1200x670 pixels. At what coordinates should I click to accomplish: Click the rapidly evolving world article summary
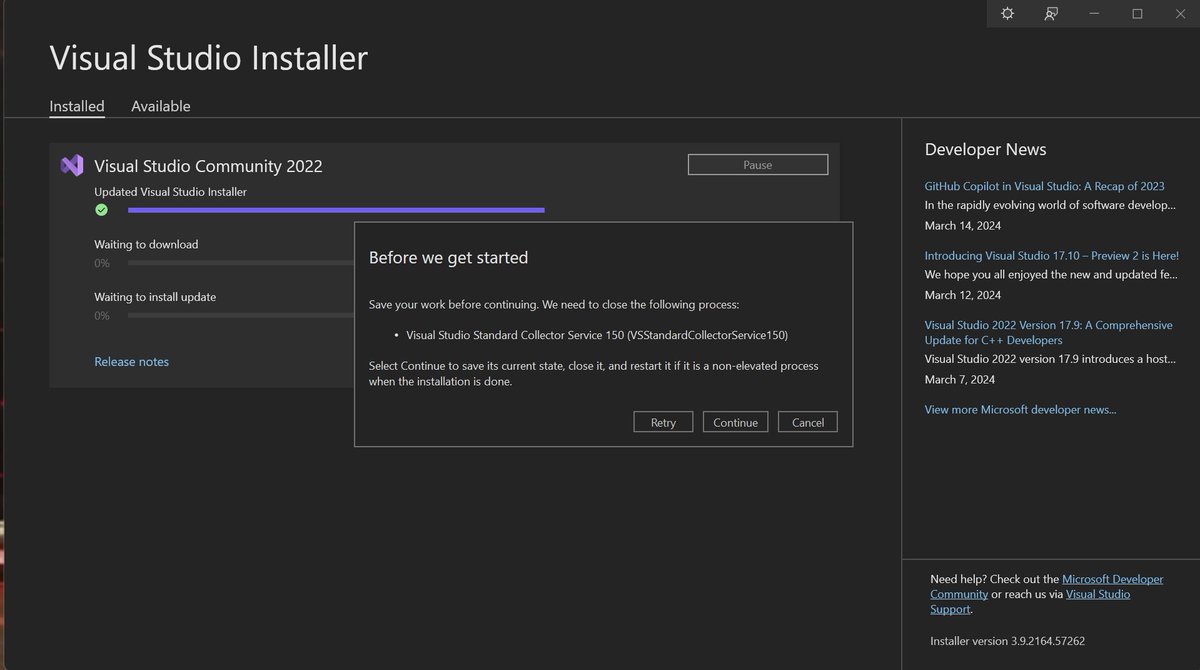(1050, 205)
